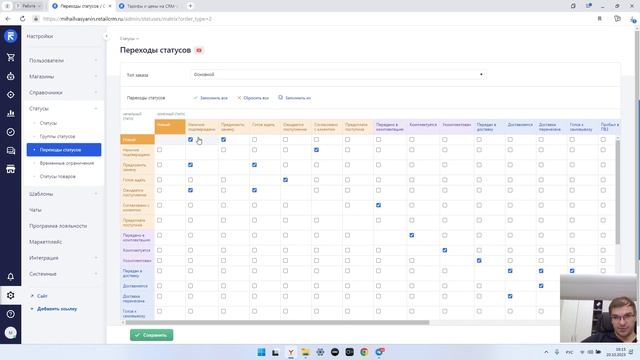Collapse the Настройки panel with the arrow
This screenshot has width=640, height=360.
106,36
